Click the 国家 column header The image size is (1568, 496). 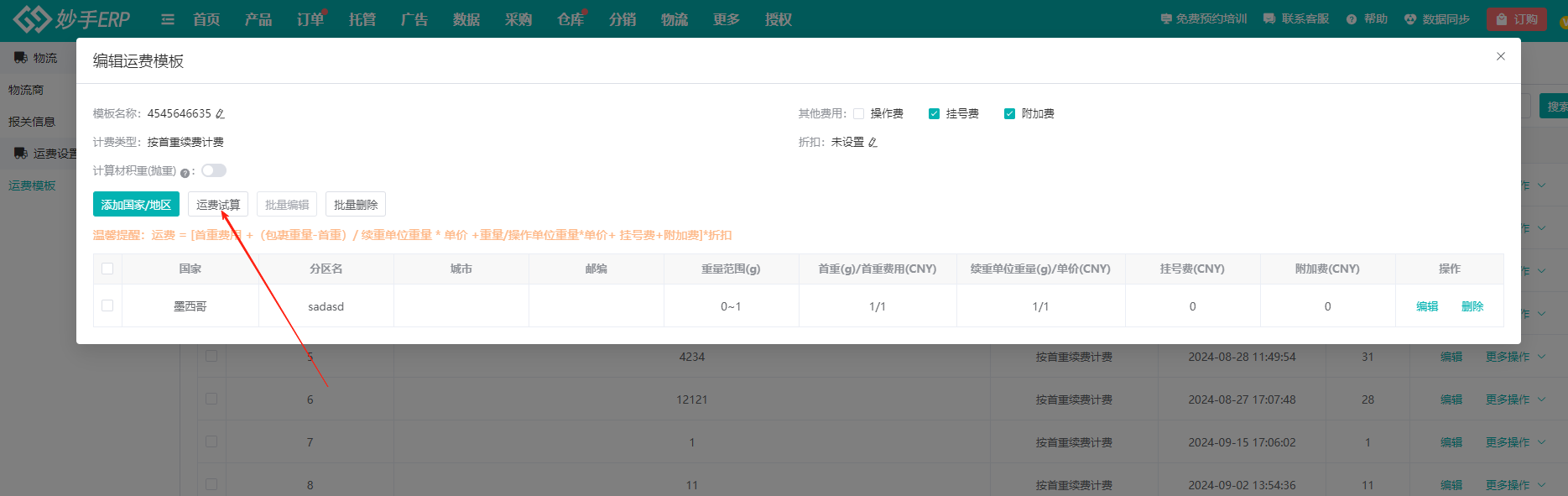click(x=190, y=269)
